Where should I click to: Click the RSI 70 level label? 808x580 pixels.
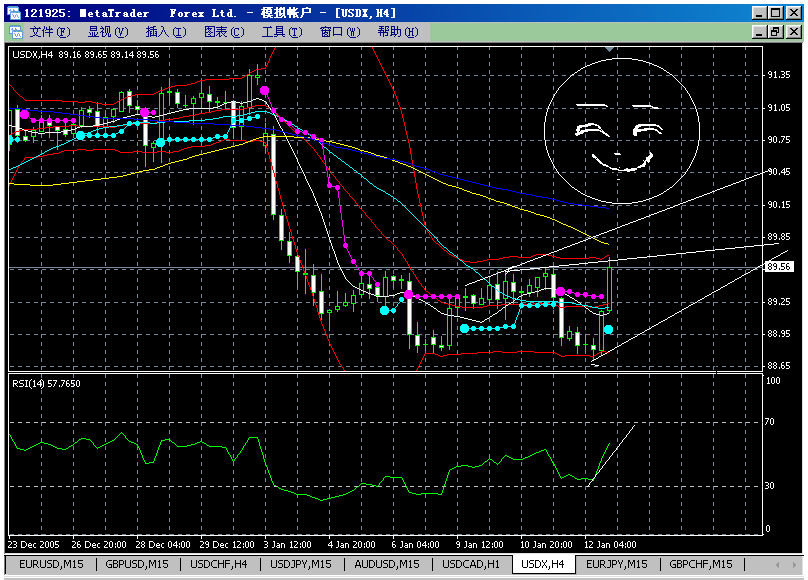coord(769,422)
